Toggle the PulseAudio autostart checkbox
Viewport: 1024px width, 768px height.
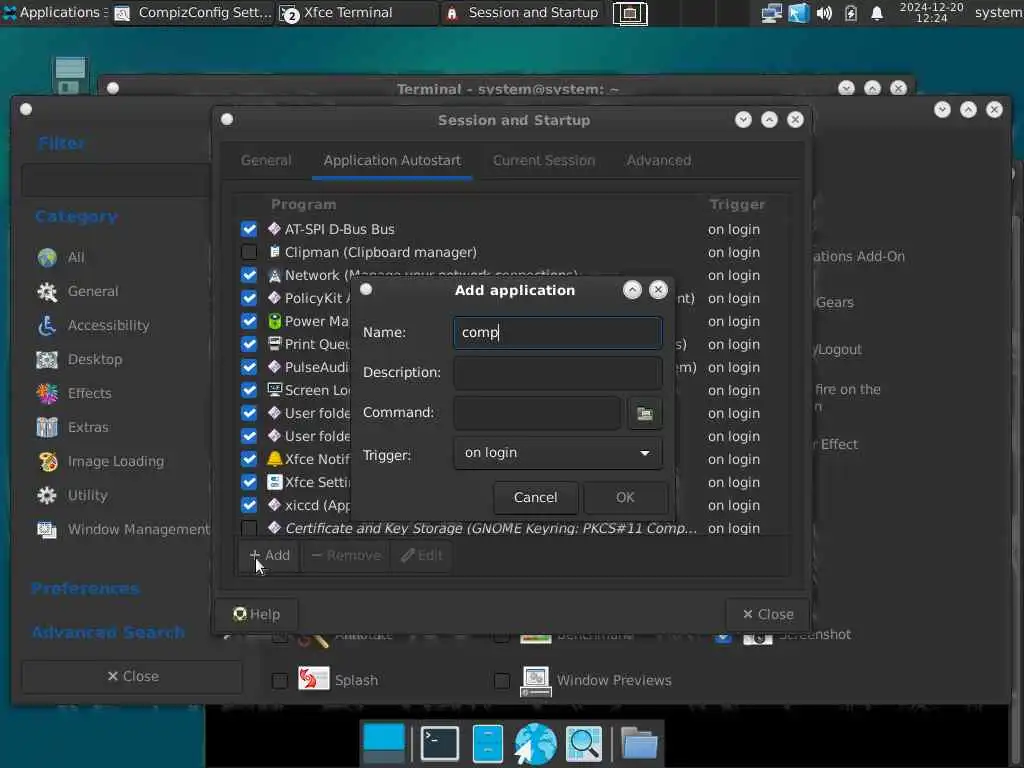pyautogui.click(x=249, y=367)
